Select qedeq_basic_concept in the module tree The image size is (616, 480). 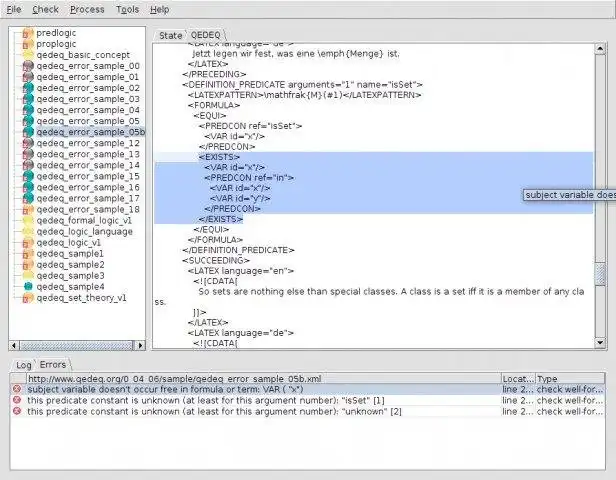[83, 55]
